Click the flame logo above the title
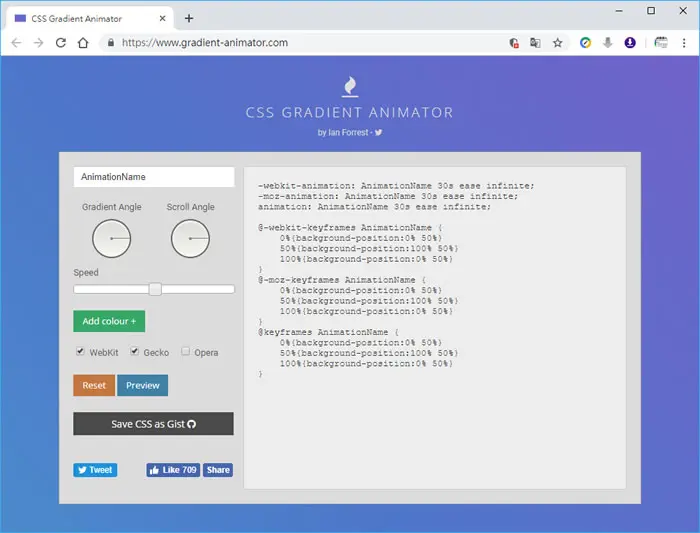Viewport: 700px width, 533px height. [x=350, y=87]
